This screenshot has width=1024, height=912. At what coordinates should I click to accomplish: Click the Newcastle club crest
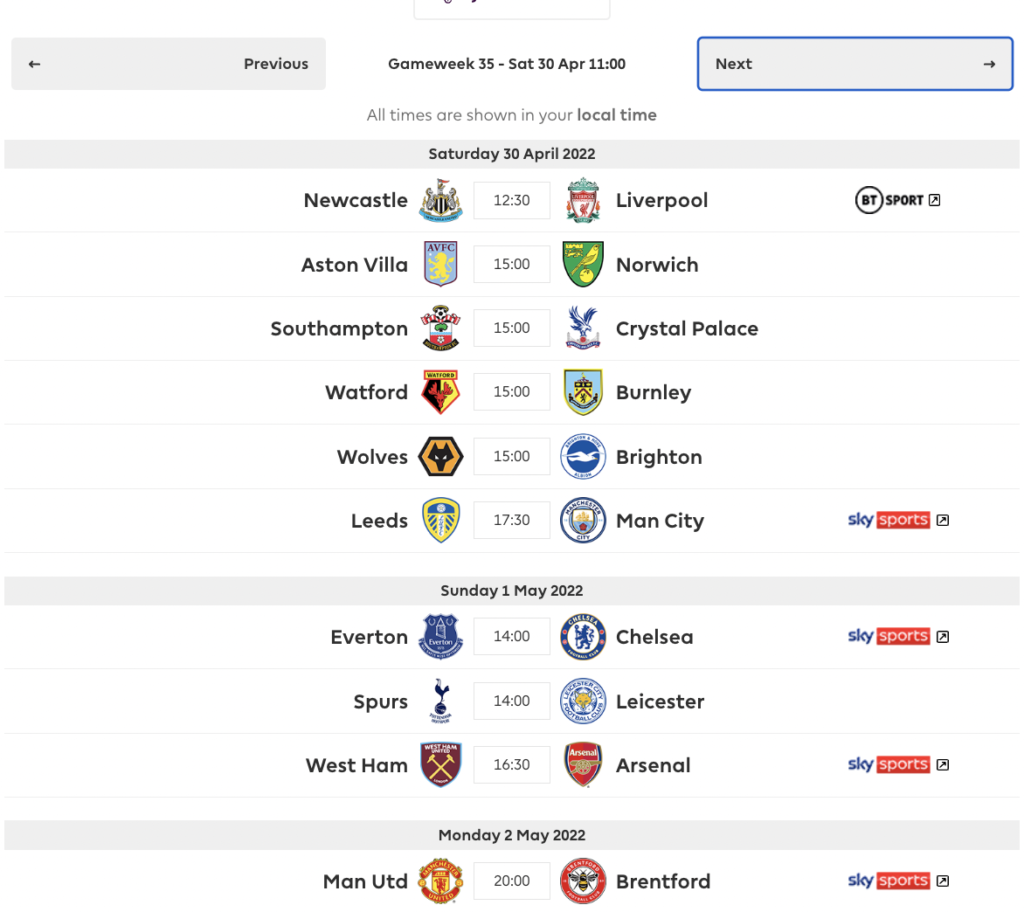(x=440, y=200)
